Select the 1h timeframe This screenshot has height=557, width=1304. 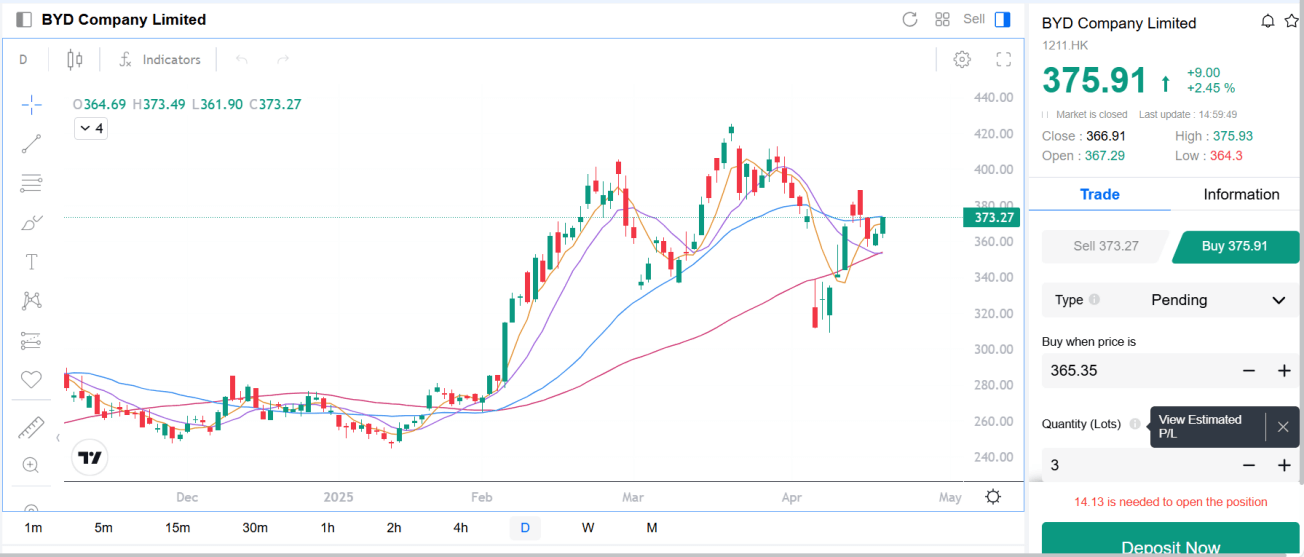(327, 528)
